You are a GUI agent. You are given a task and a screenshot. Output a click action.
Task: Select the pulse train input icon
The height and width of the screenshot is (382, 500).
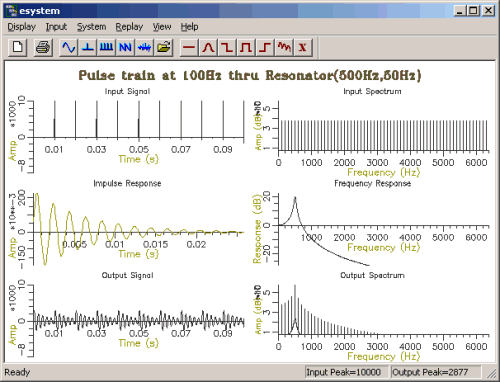(106, 47)
